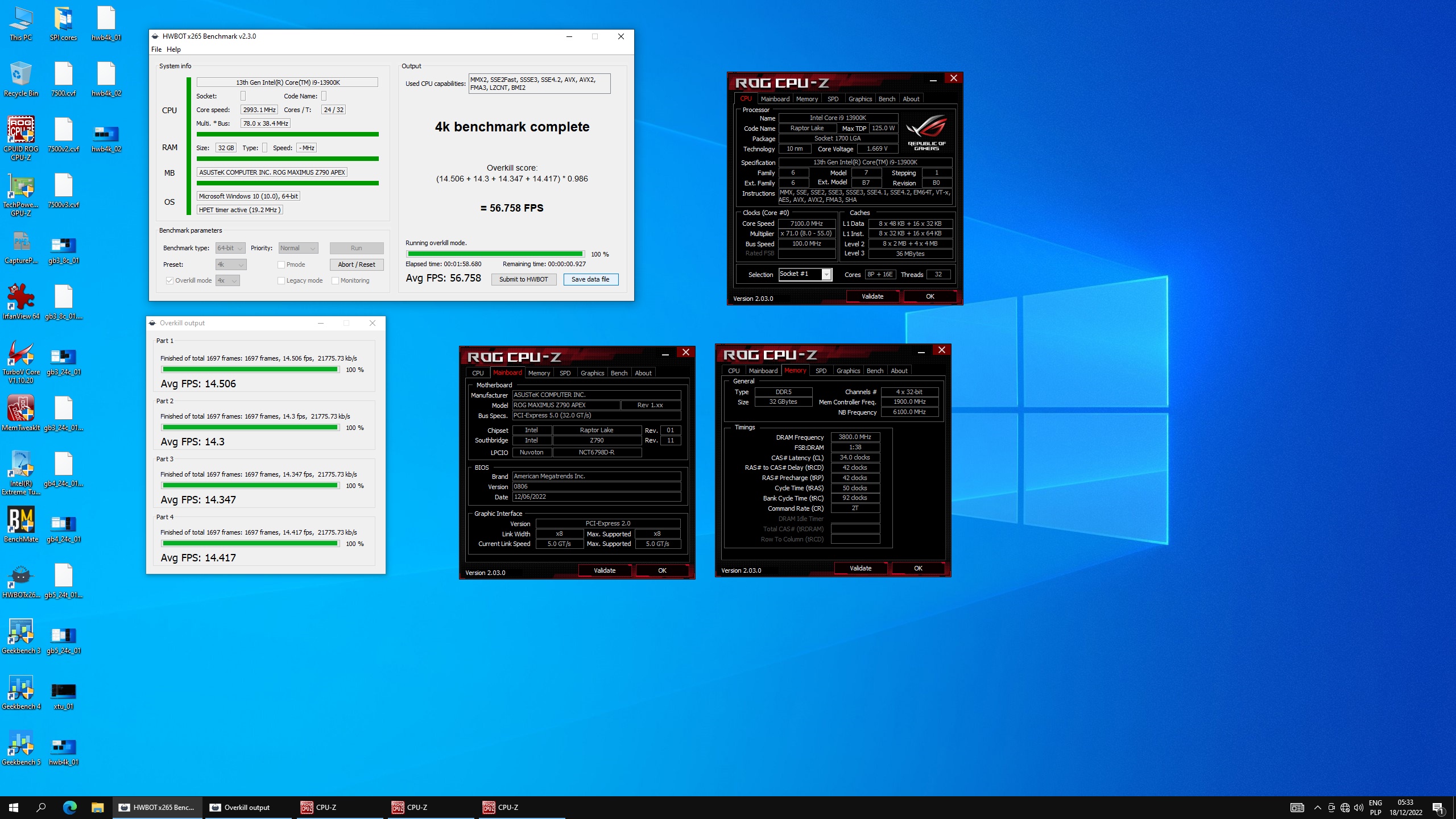Image resolution: width=1456 pixels, height=819 pixels.
Task: Click the BIOS Version '0806' value
Action: point(597,486)
